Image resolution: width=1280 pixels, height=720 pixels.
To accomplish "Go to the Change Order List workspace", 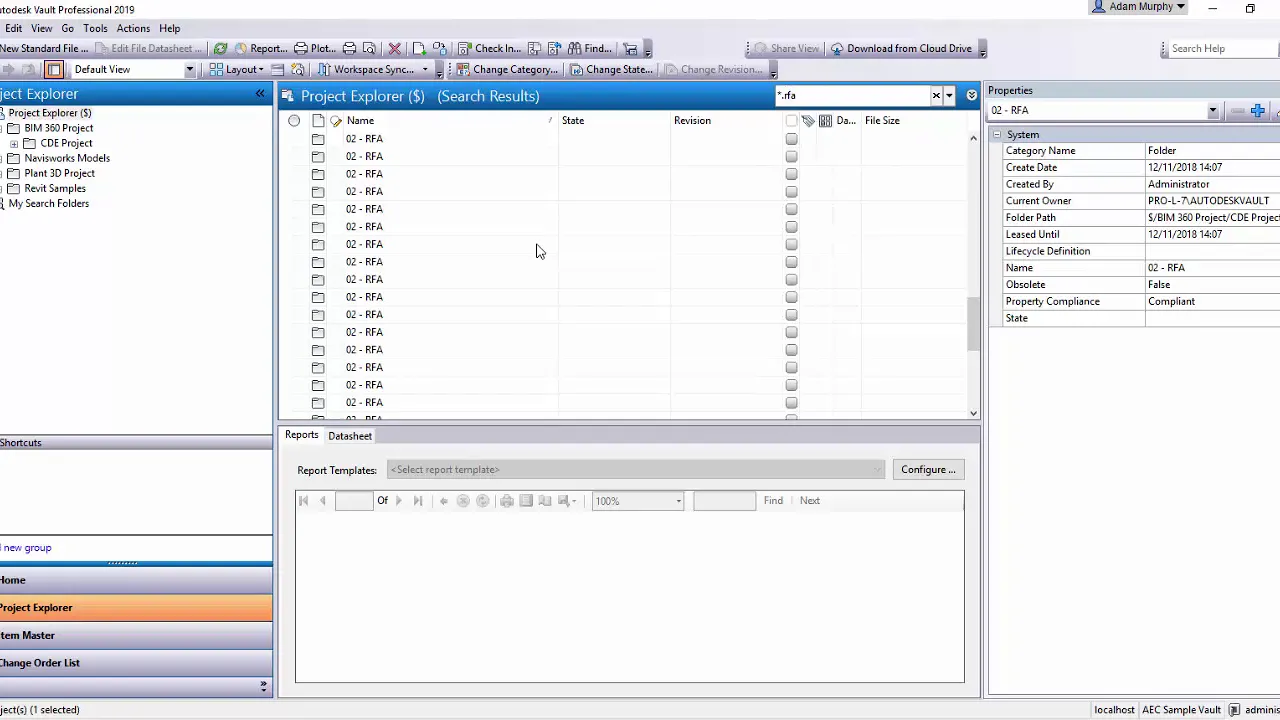I will pos(136,663).
